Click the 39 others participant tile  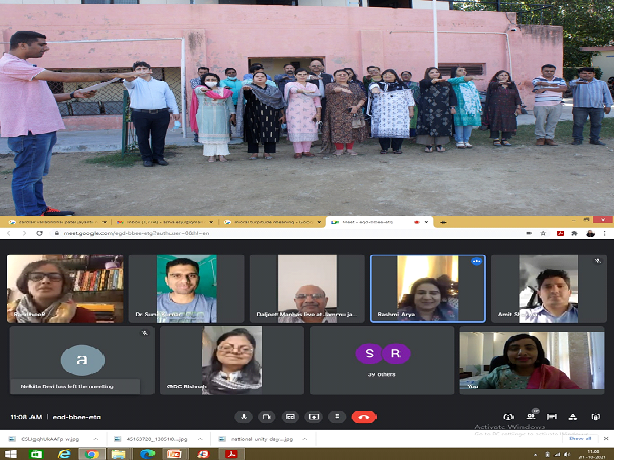pyautogui.click(x=381, y=361)
